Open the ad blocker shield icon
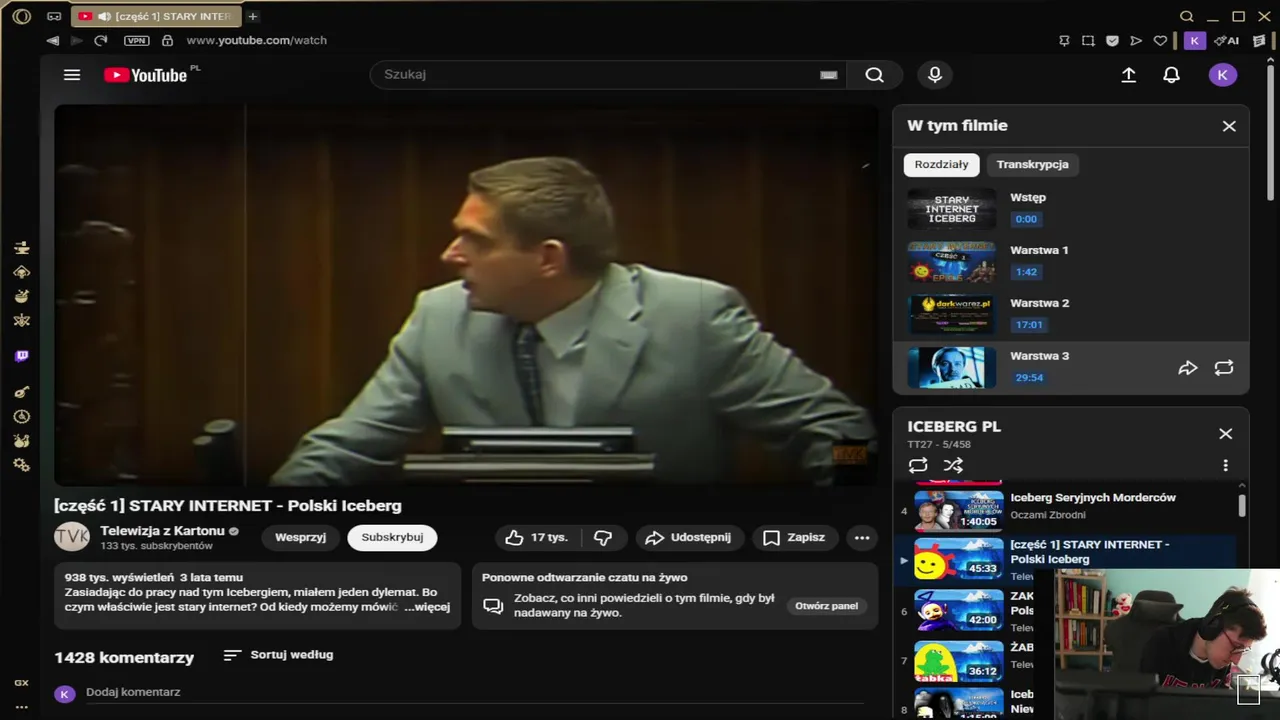The image size is (1280, 720). [x=1112, y=41]
